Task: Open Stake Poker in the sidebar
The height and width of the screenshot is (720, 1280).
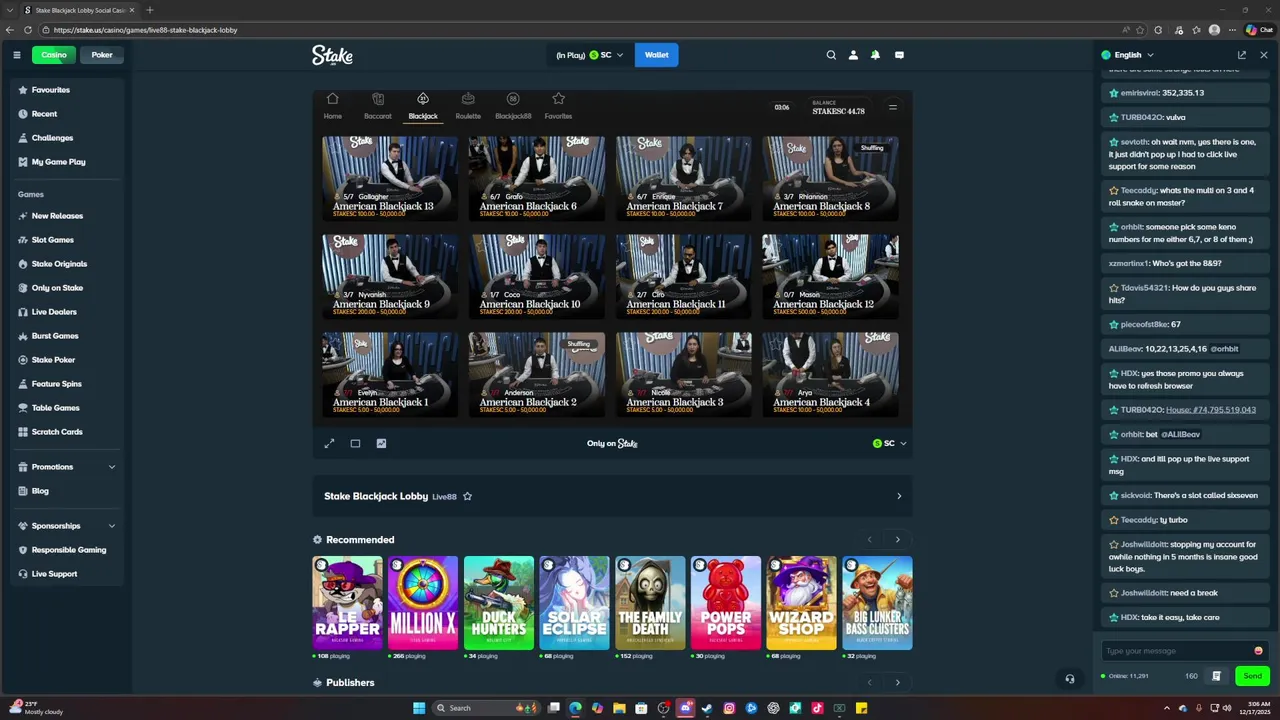Action: coord(68,360)
